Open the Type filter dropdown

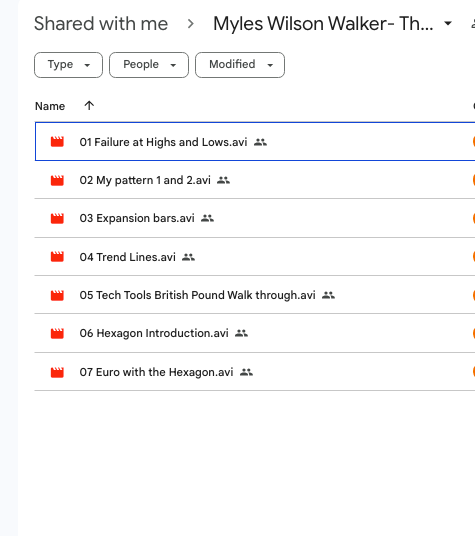(68, 65)
